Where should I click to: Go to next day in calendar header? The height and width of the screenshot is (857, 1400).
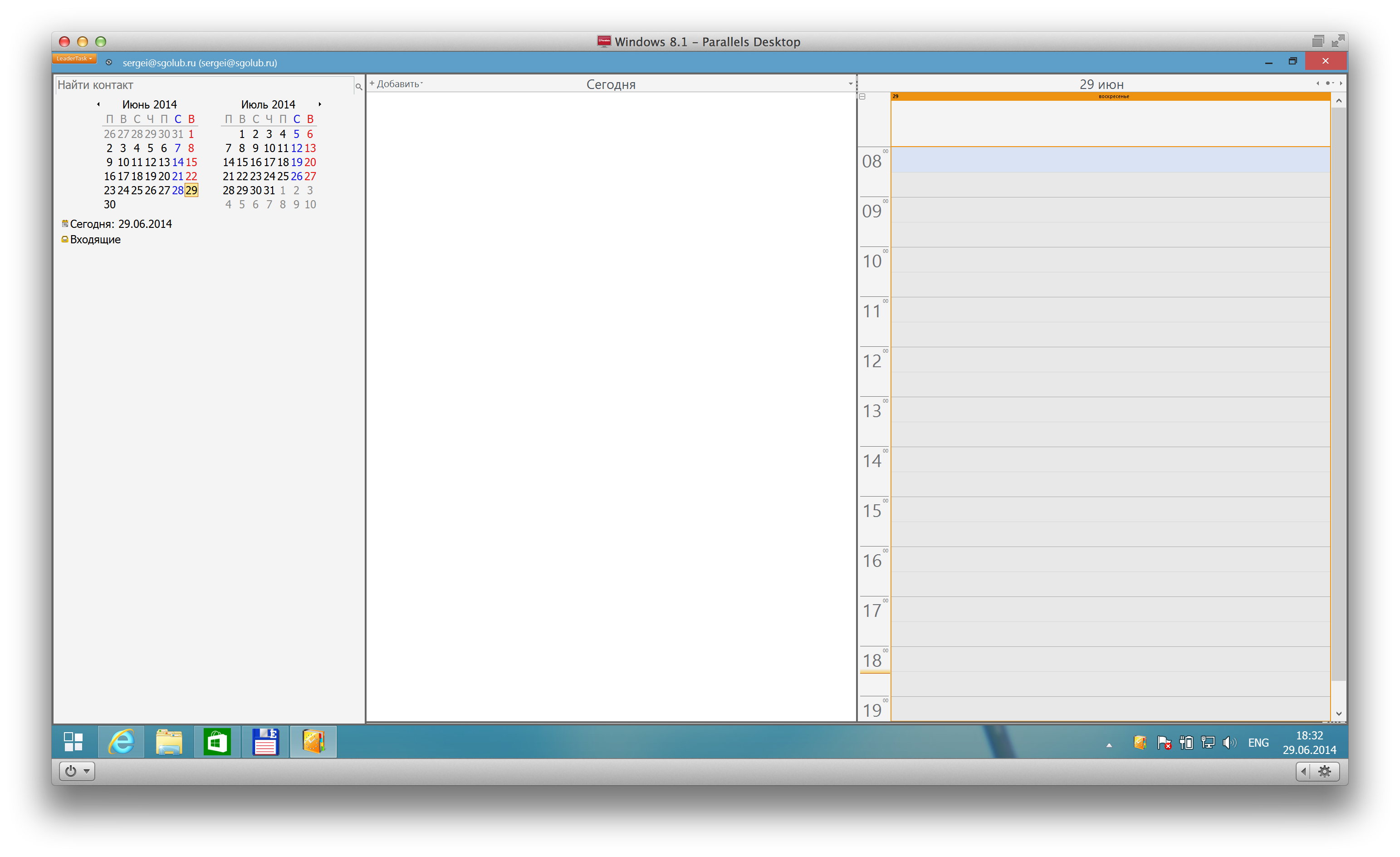(1341, 84)
